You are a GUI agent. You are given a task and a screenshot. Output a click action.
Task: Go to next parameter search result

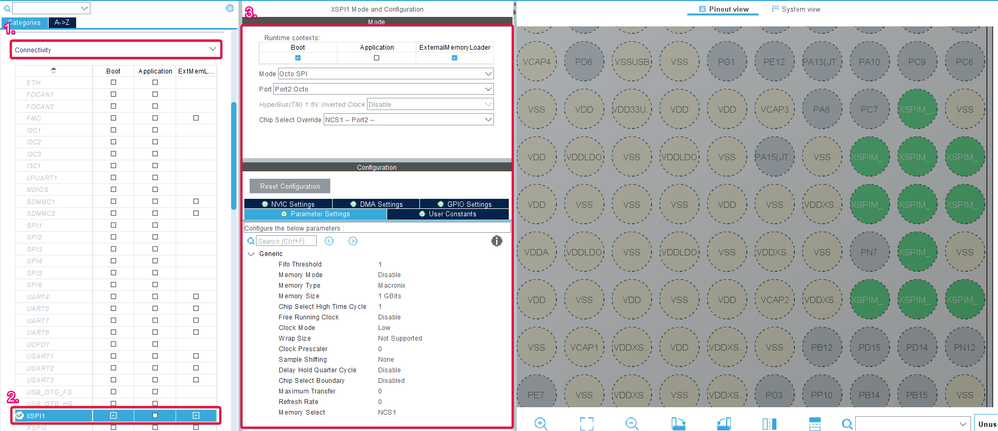(353, 241)
